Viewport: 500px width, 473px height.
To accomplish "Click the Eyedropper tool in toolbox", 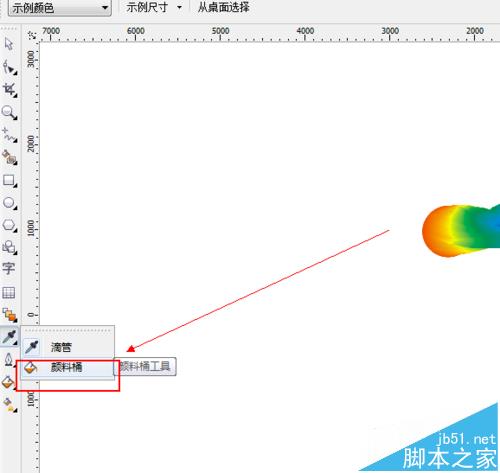I will tap(9, 337).
